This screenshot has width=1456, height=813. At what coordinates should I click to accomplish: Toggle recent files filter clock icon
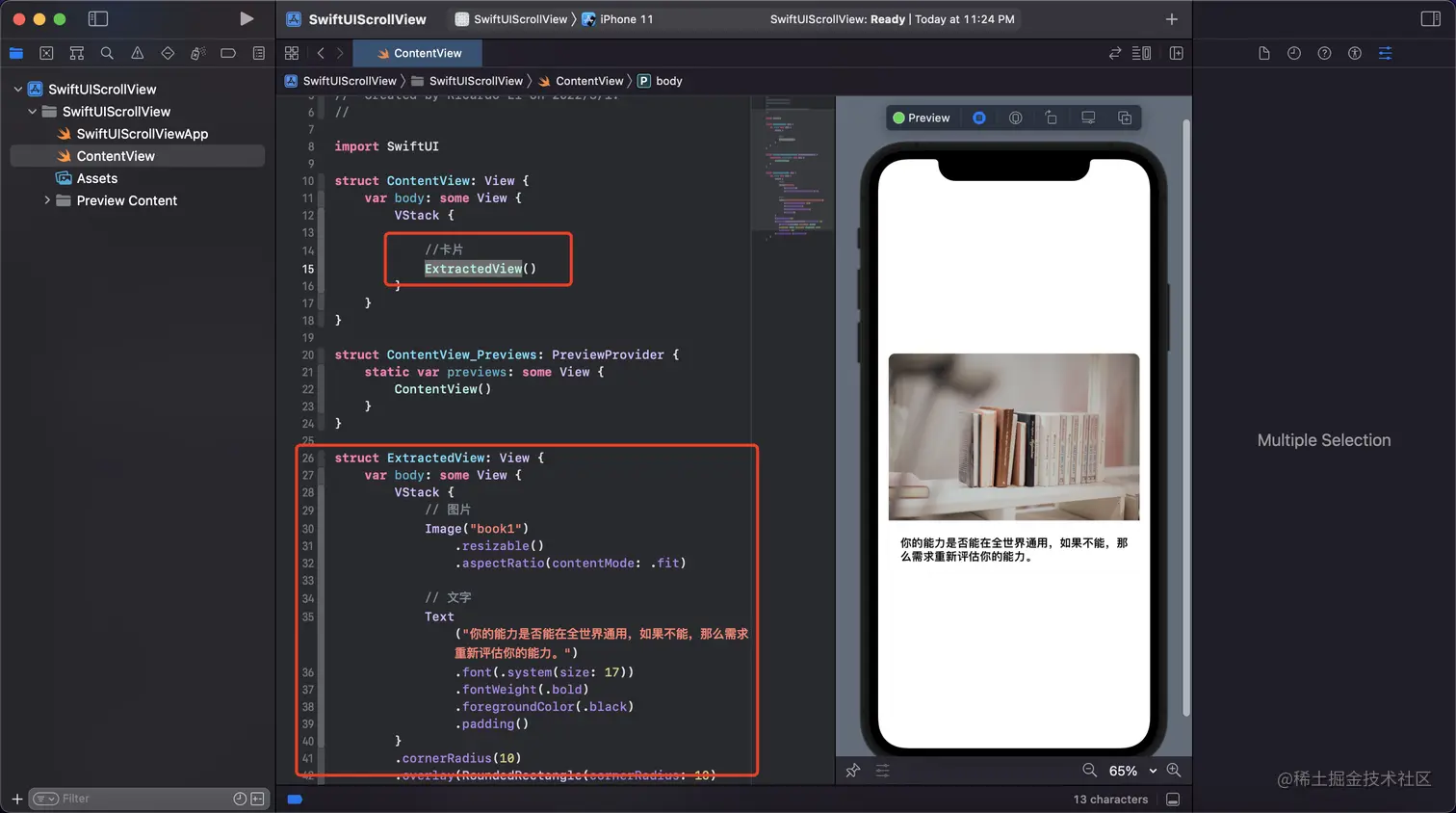click(240, 799)
